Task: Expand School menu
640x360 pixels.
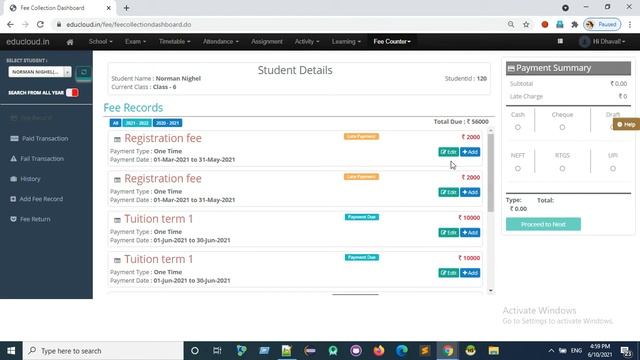Action: click(x=100, y=42)
